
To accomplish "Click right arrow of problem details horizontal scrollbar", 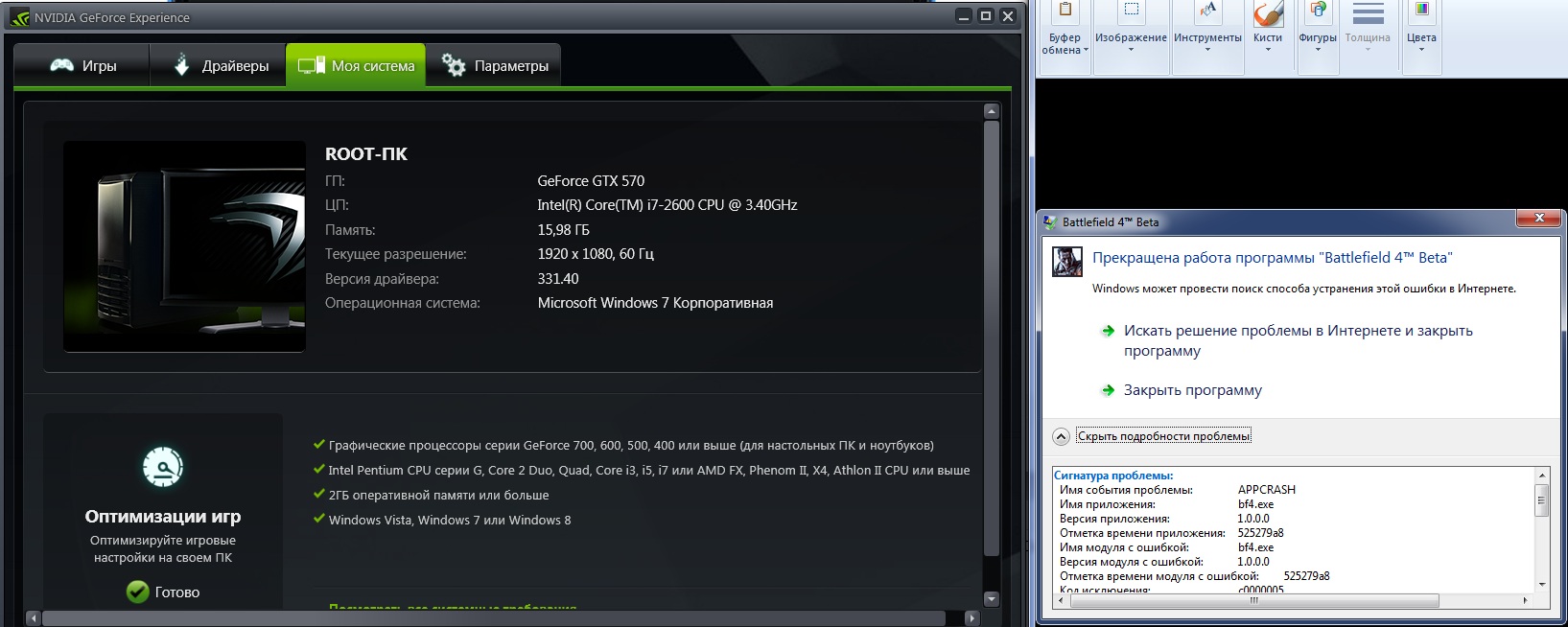I will 1525,601.
